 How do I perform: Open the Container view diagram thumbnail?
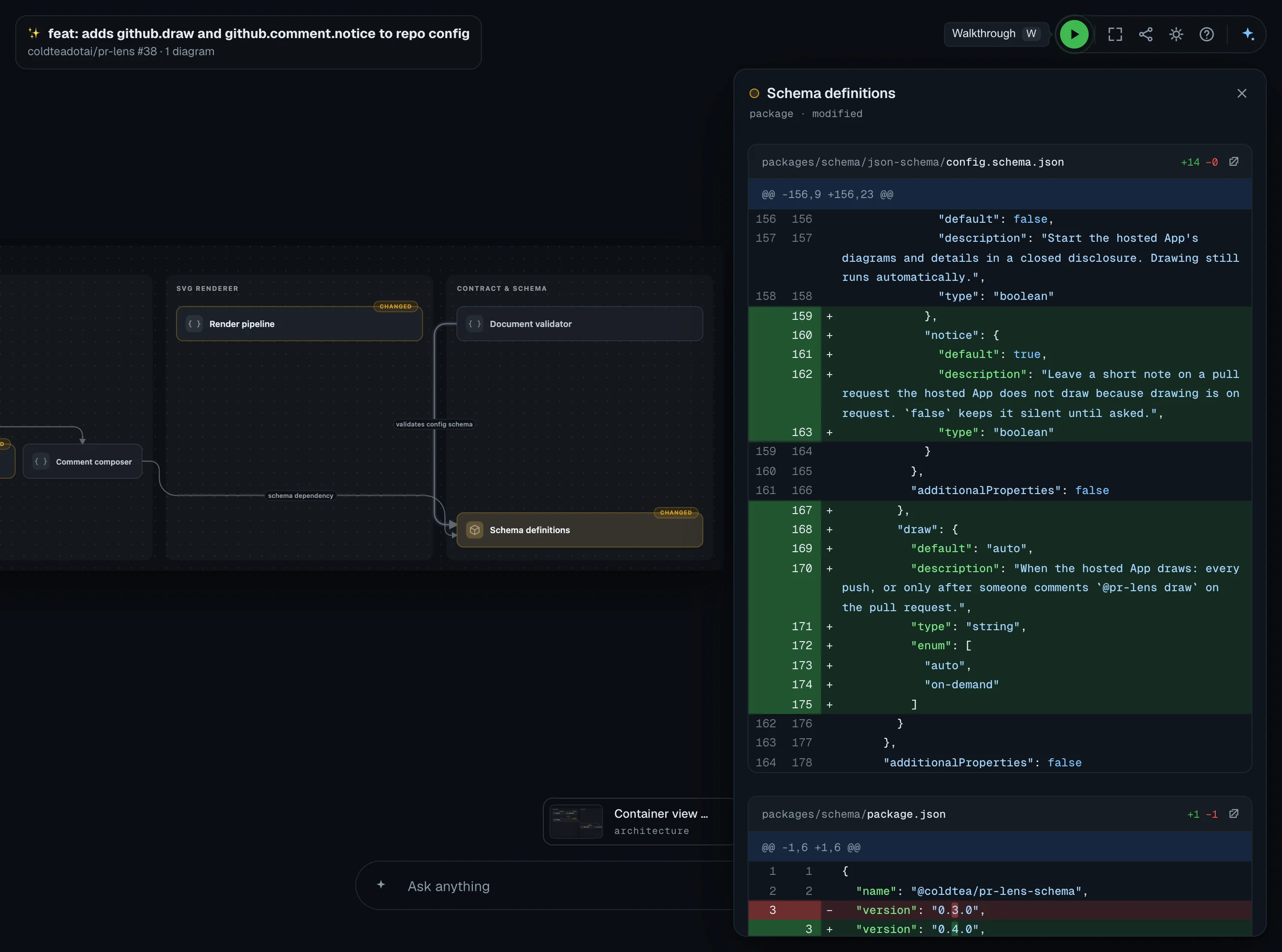pos(576,821)
